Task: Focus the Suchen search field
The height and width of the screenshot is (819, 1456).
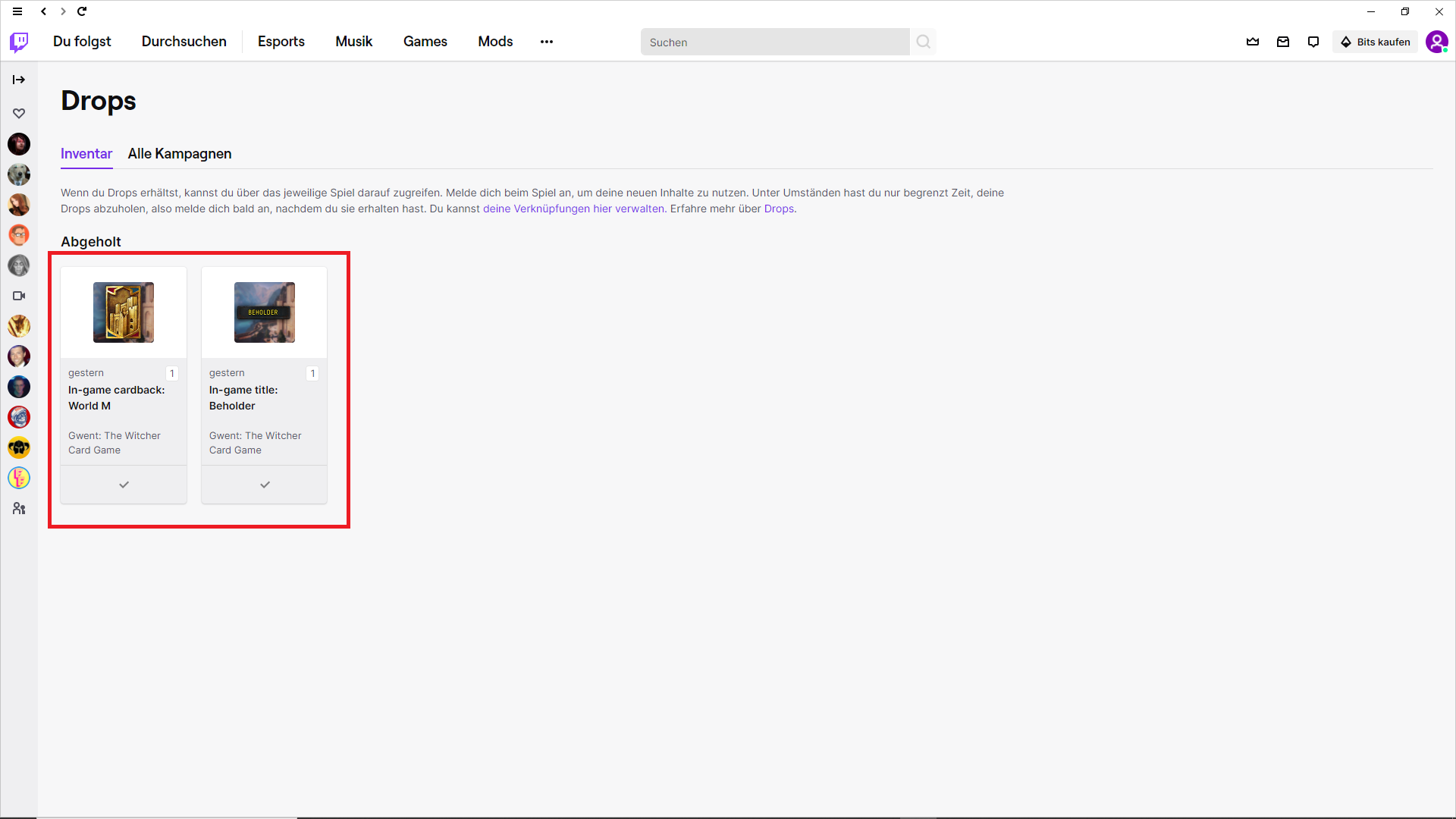Action: [x=775, y=42]
